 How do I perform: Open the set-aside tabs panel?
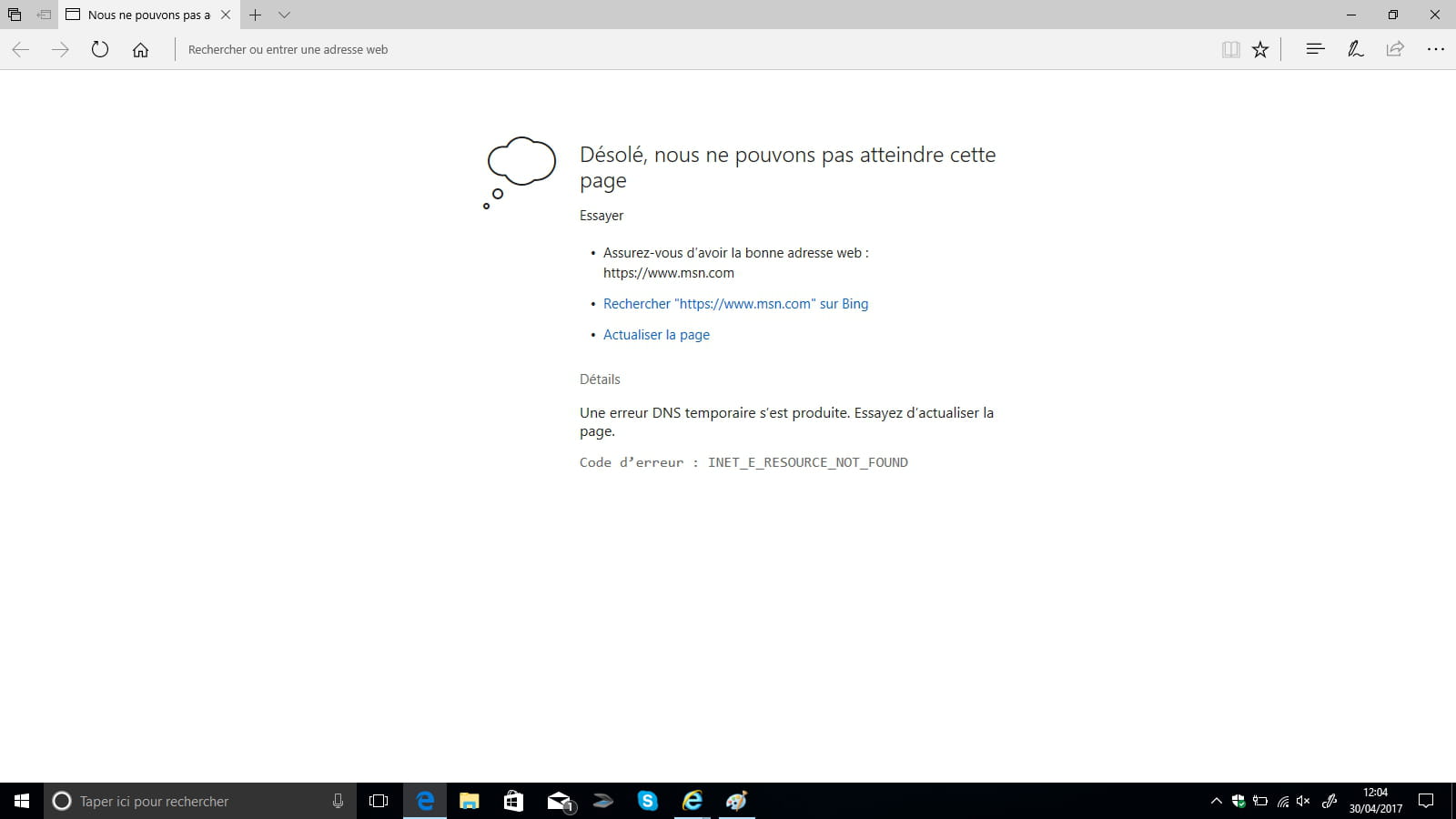[15, 15]
